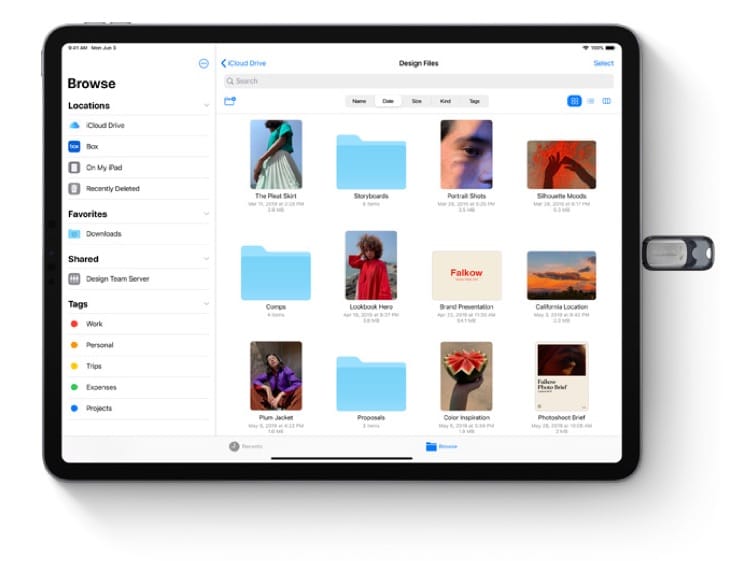Tap the Browse heading

coord(91,83)
